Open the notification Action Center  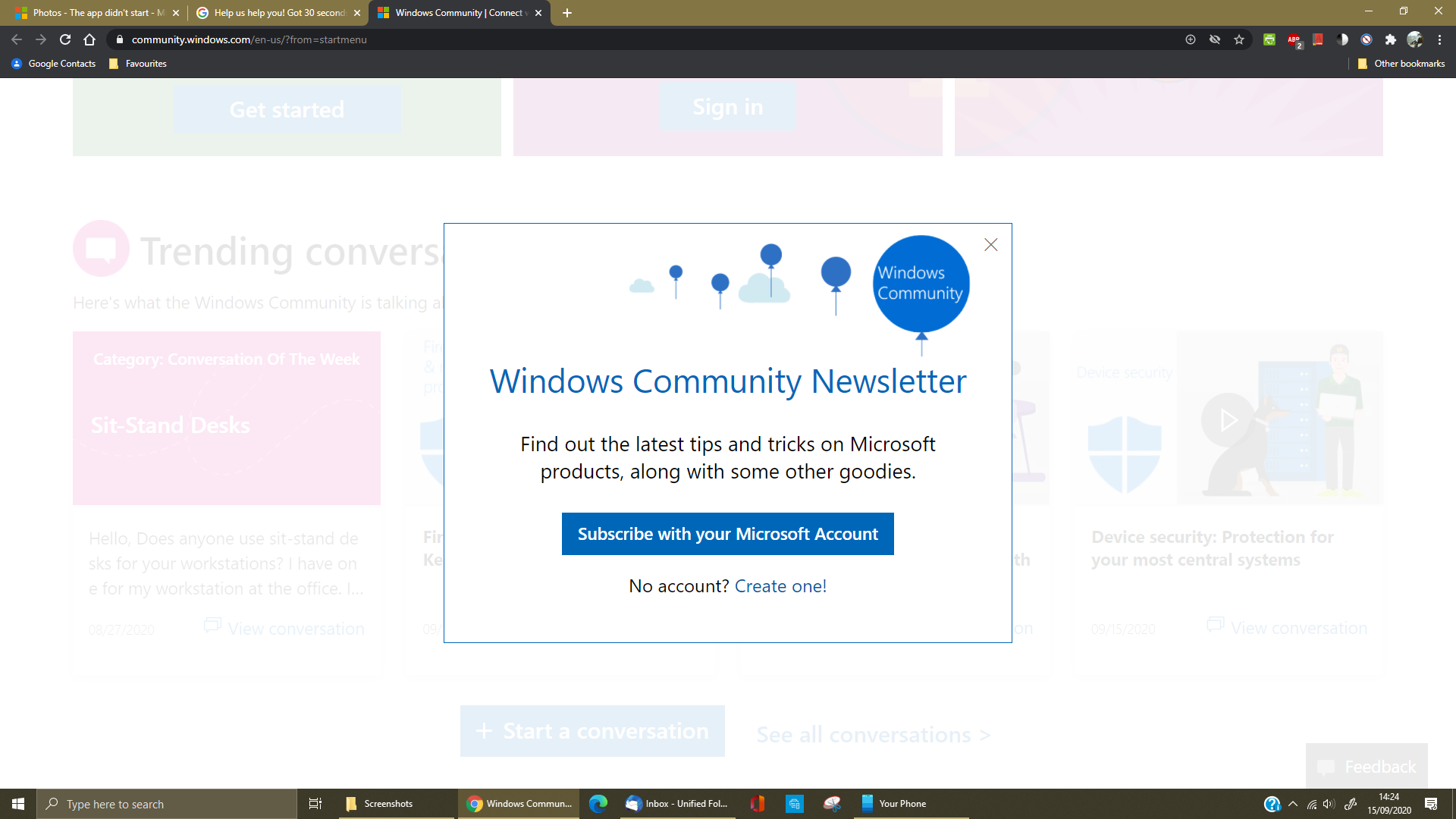point(1431,804)
